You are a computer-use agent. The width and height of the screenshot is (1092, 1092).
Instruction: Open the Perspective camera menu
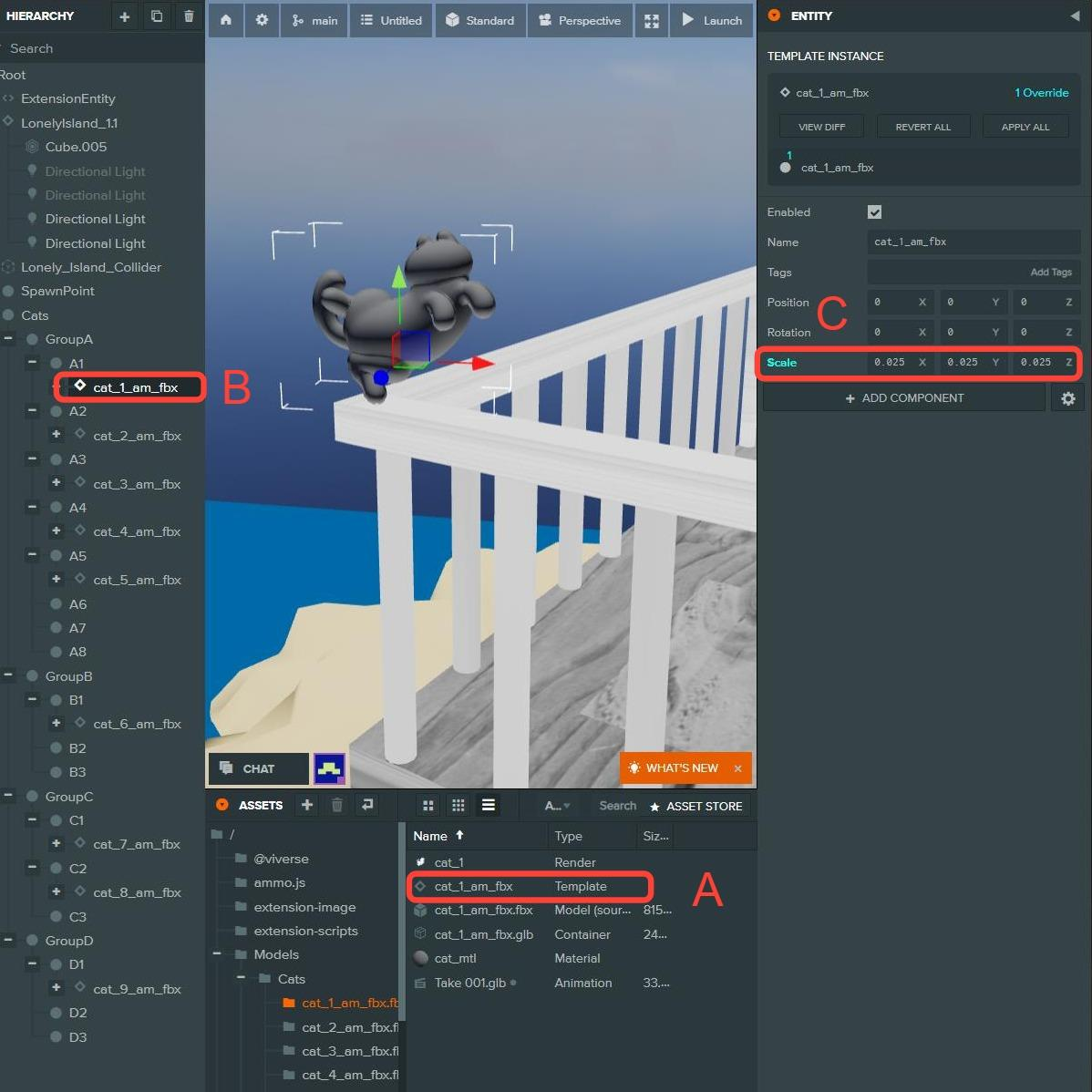point(580,20)
